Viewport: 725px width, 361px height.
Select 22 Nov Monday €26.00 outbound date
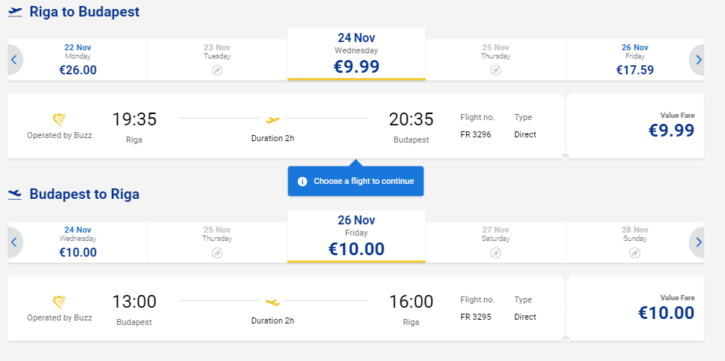(77, 60)
